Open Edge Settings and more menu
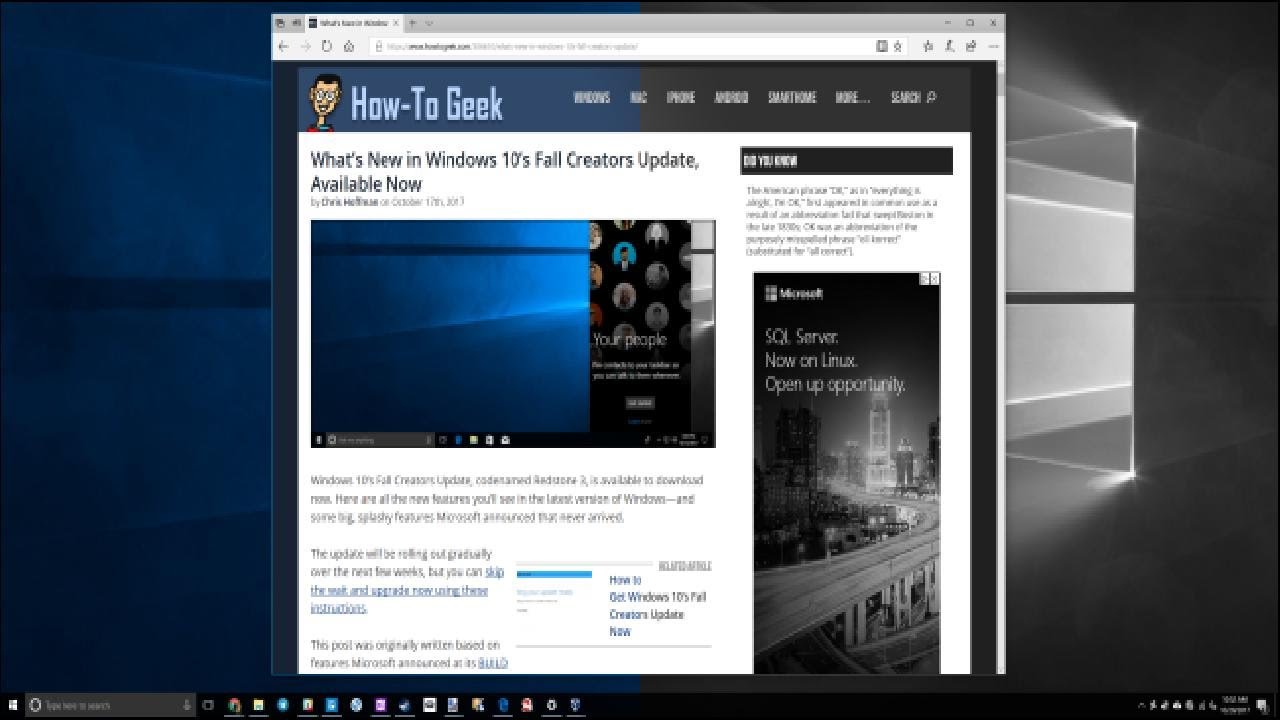The height and width of the screenshot is (720, 1280). coord(992,46)
